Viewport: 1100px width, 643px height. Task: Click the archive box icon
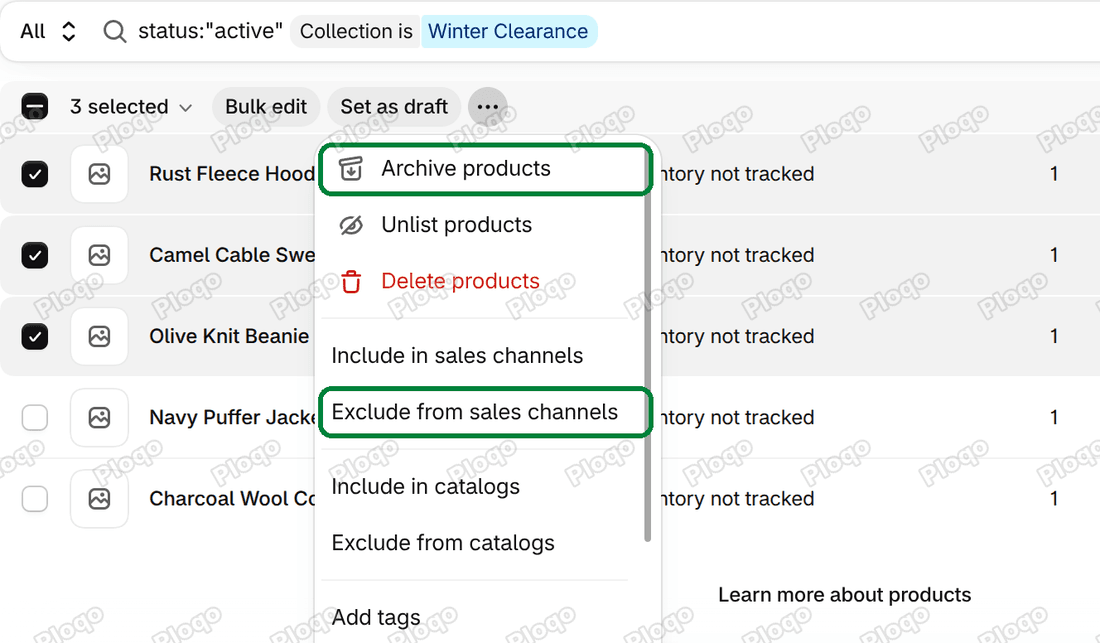(351, 169)
